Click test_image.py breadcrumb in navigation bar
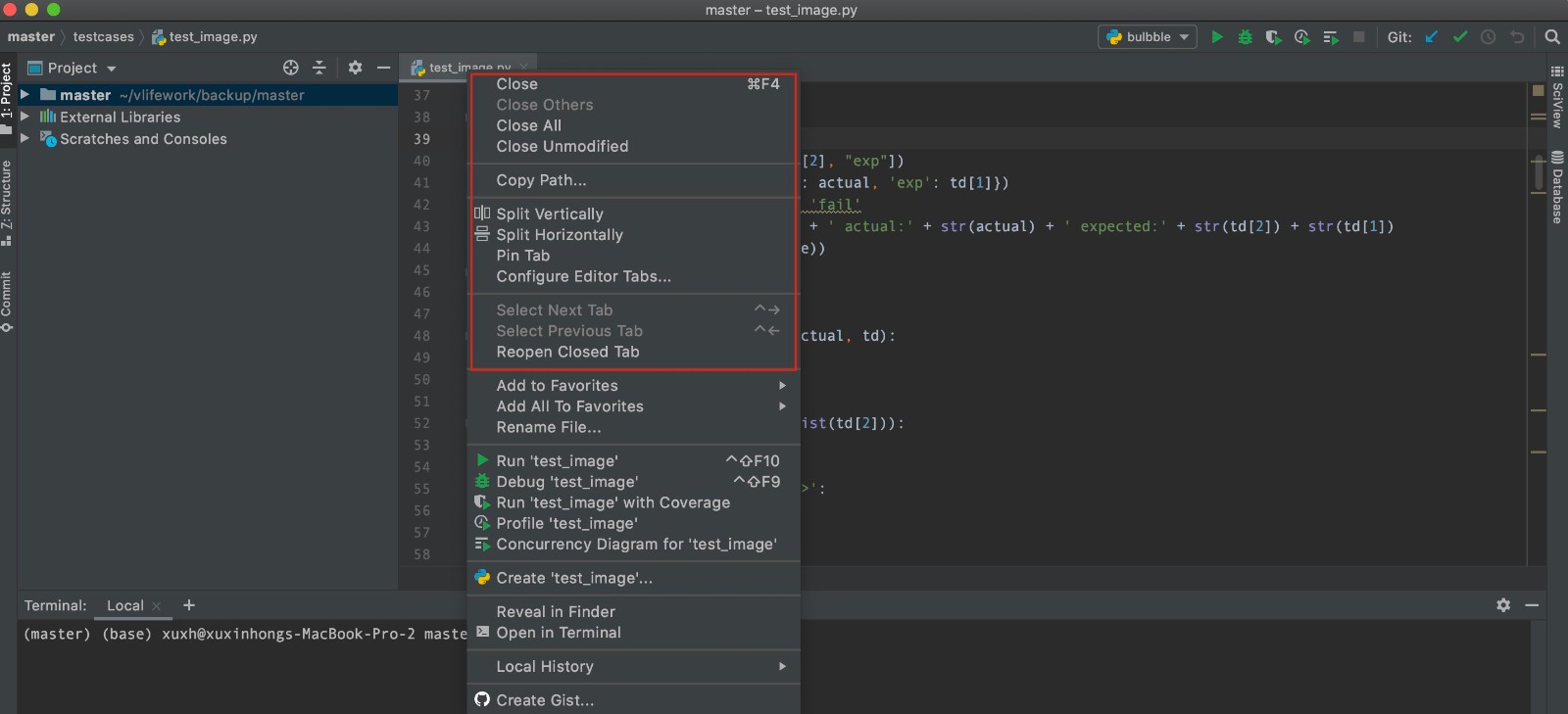The height and width of the screenshot is (714, 1568). [205, 36]
